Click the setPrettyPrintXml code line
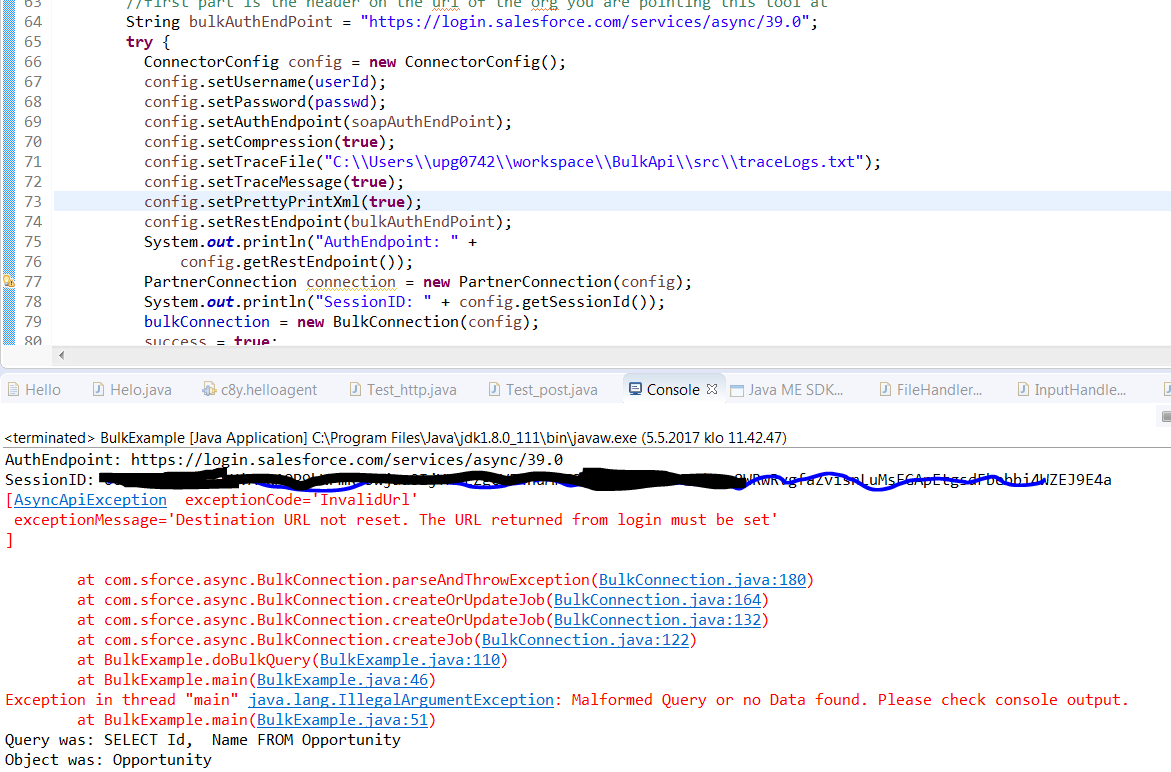 (283, 202)
